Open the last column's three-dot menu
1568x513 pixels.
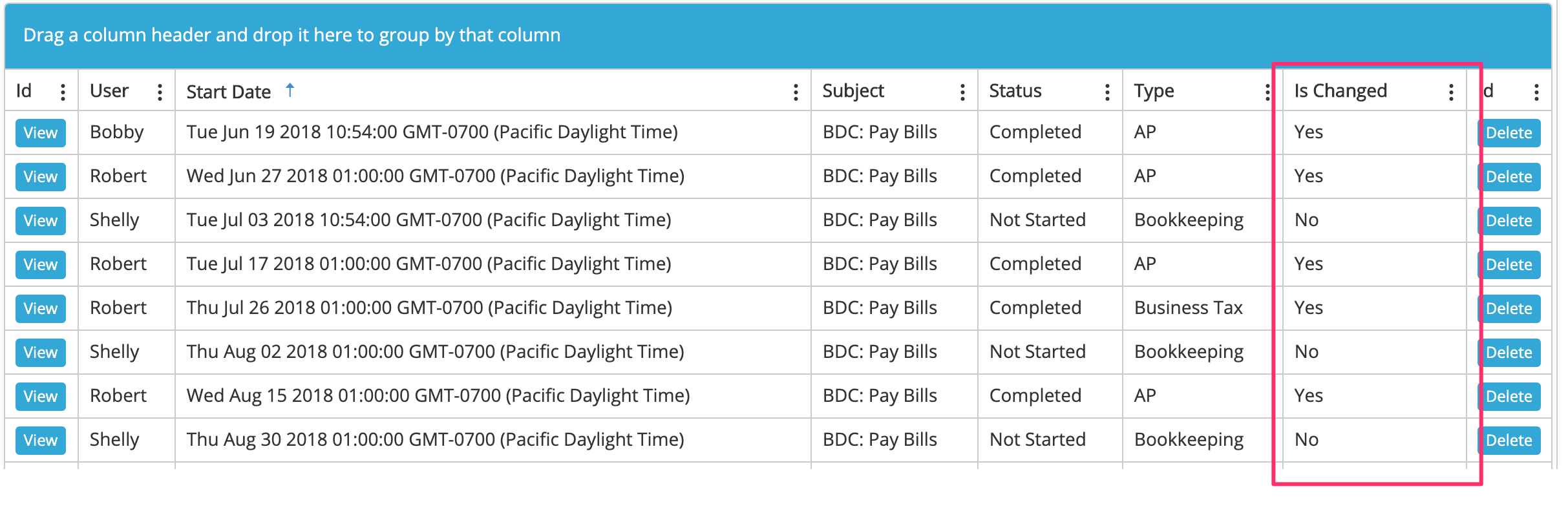tap(1536, 92)
